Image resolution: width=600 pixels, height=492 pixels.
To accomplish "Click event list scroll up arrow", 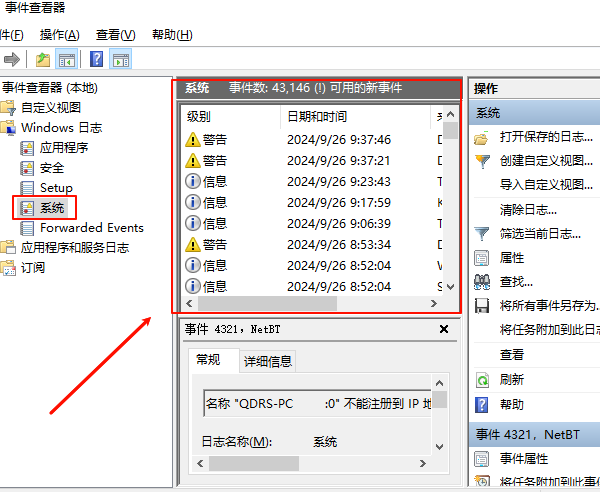I will coord(451,114).
